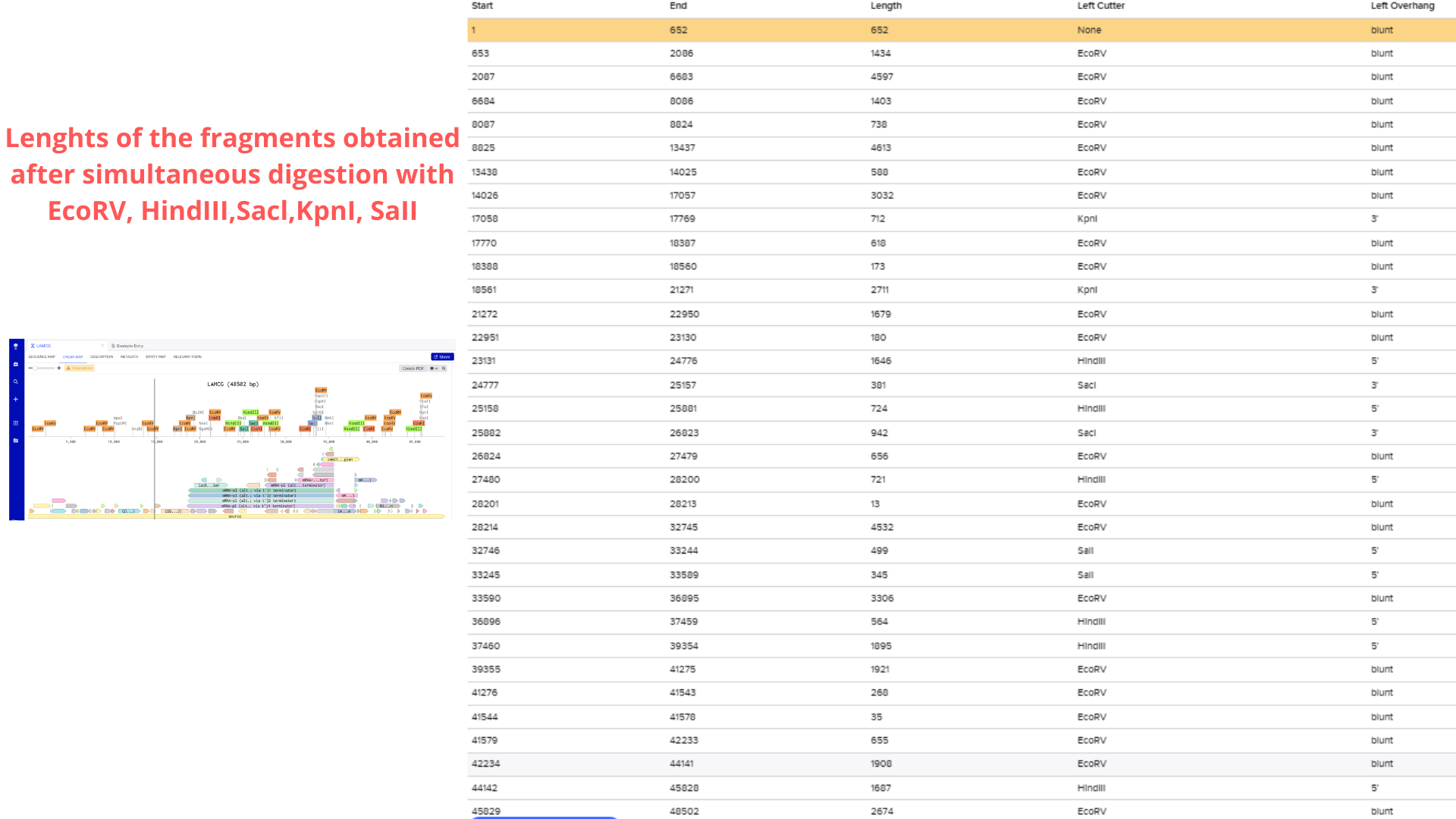Click the Search magnifier icon in the sidebar
1456x819 pixels.
[15, 381]
